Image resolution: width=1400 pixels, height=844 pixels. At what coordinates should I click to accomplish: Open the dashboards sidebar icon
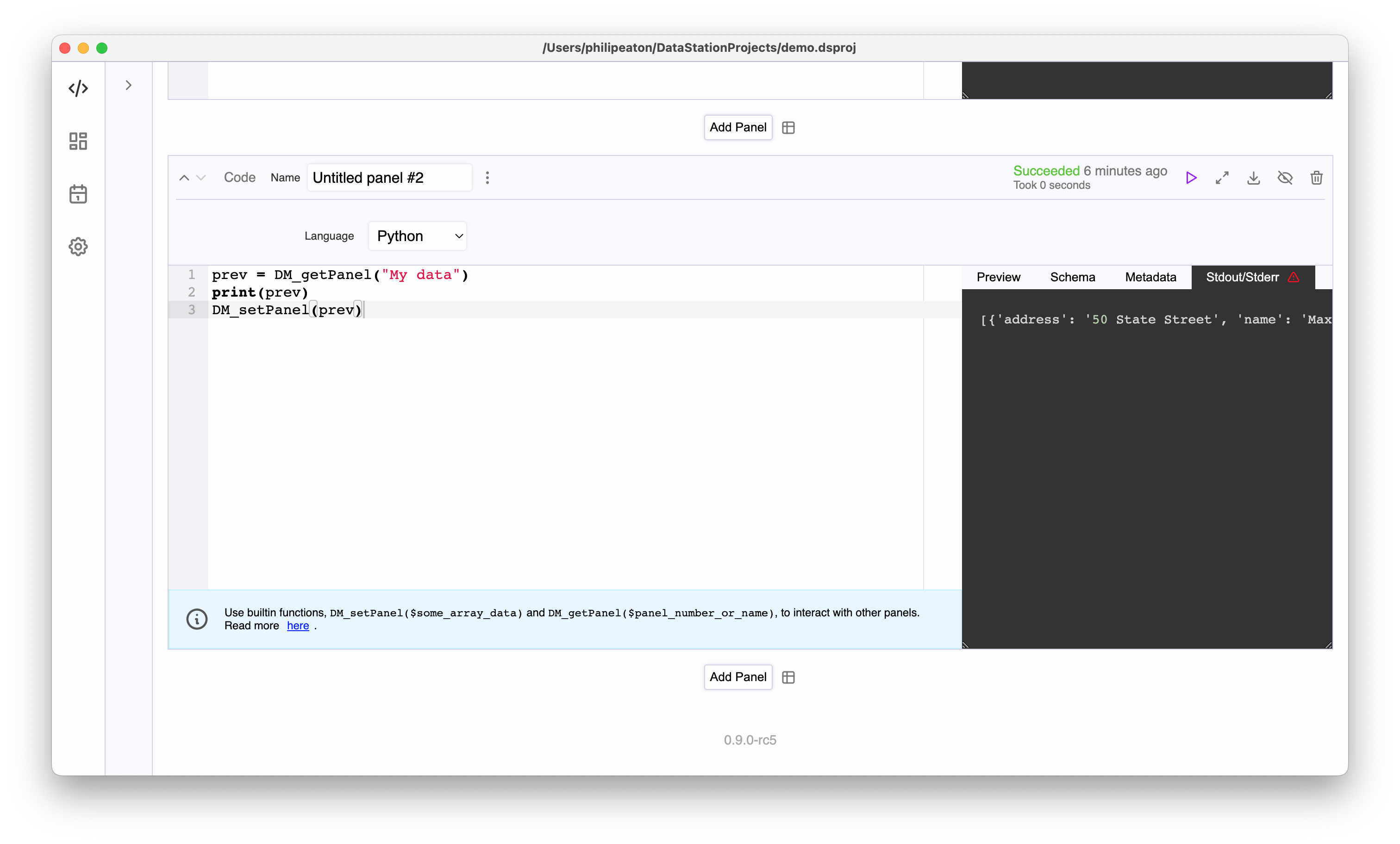click(78, 141)
